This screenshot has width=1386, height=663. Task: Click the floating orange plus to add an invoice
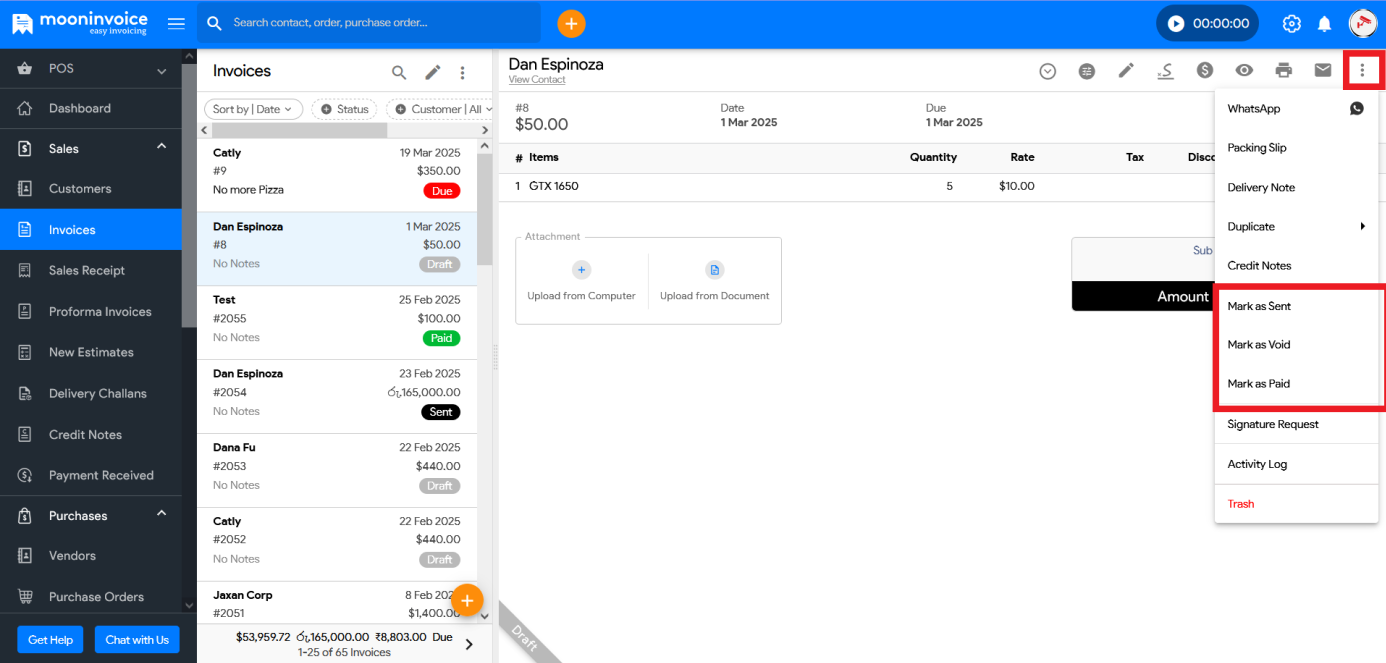pyautogui.click(x=467, y=600)
